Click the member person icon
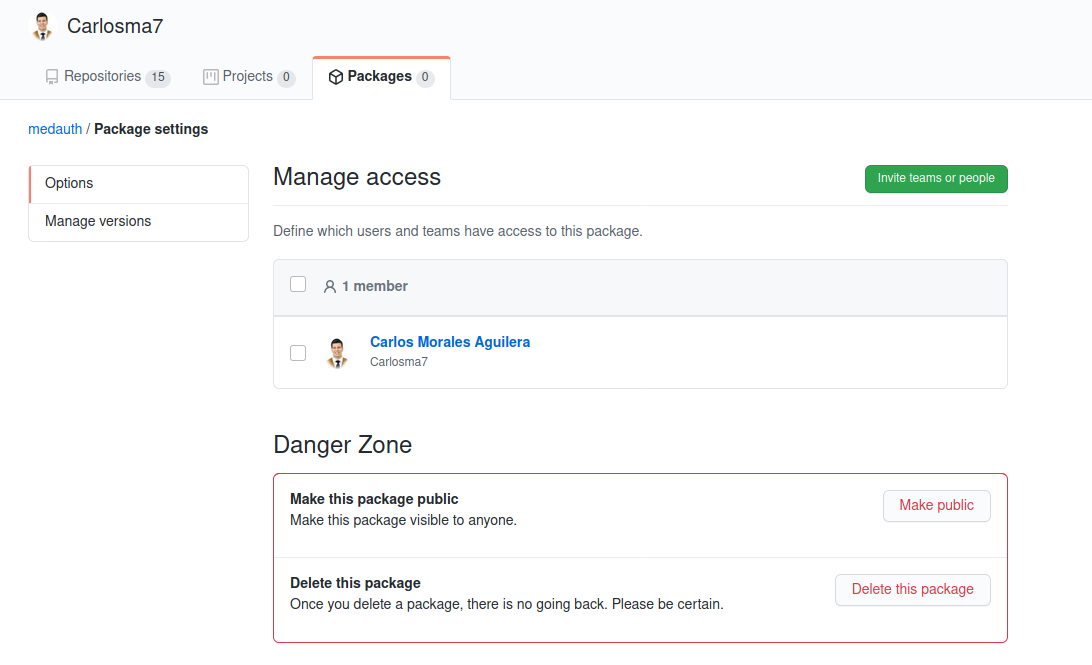The width and height of the screenshot is (1092, 665). 329,286
